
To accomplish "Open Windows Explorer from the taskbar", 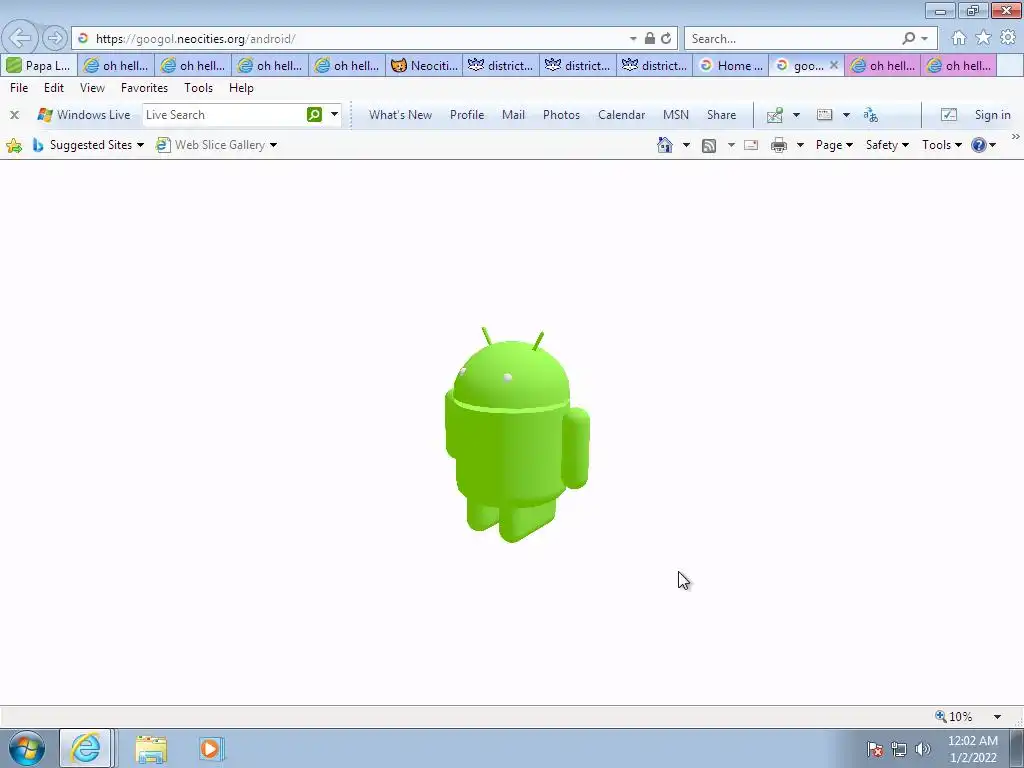I will point(151,748).
